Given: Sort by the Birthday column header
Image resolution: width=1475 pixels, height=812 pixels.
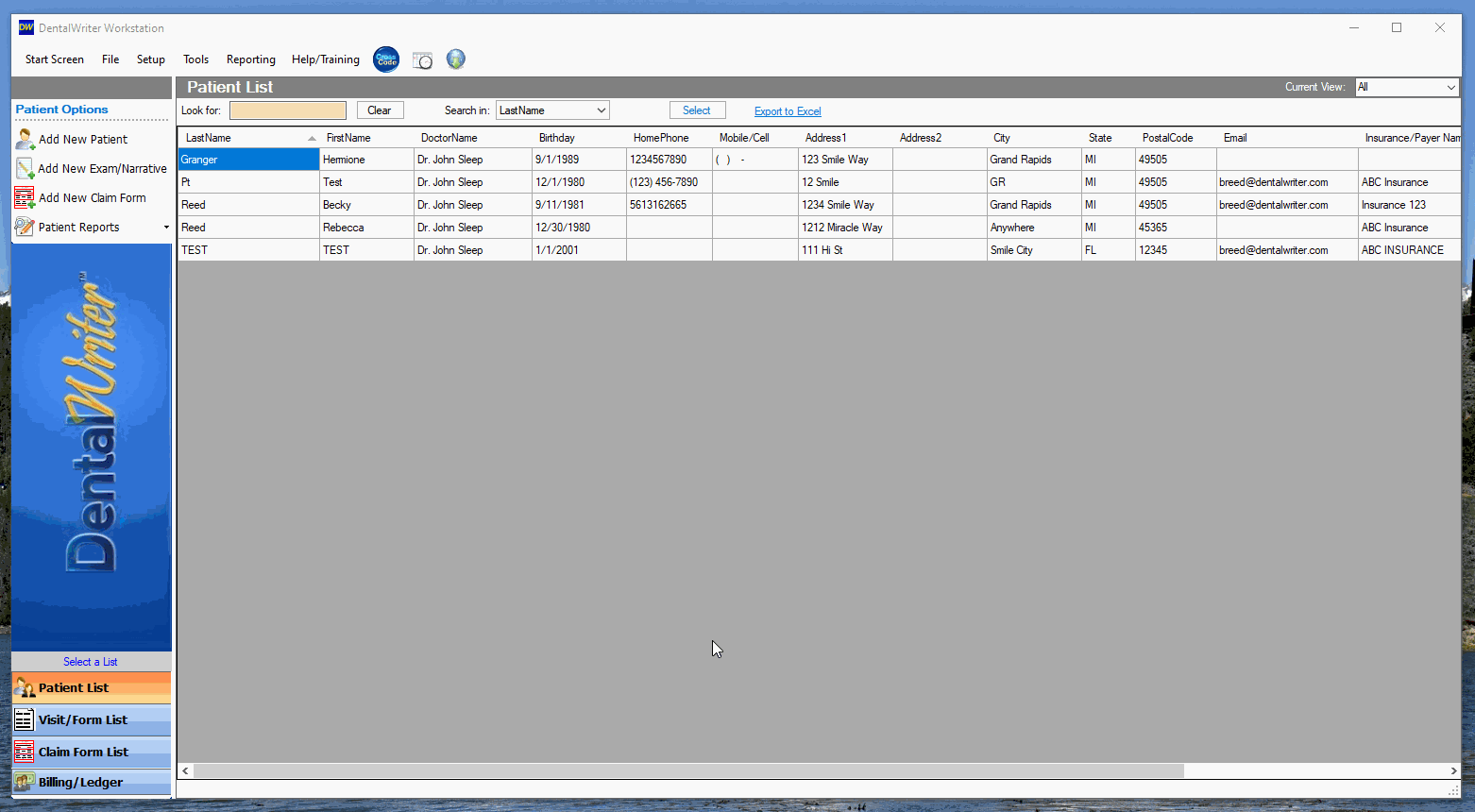Looking at the screenshot, I should tap(579, 138).
